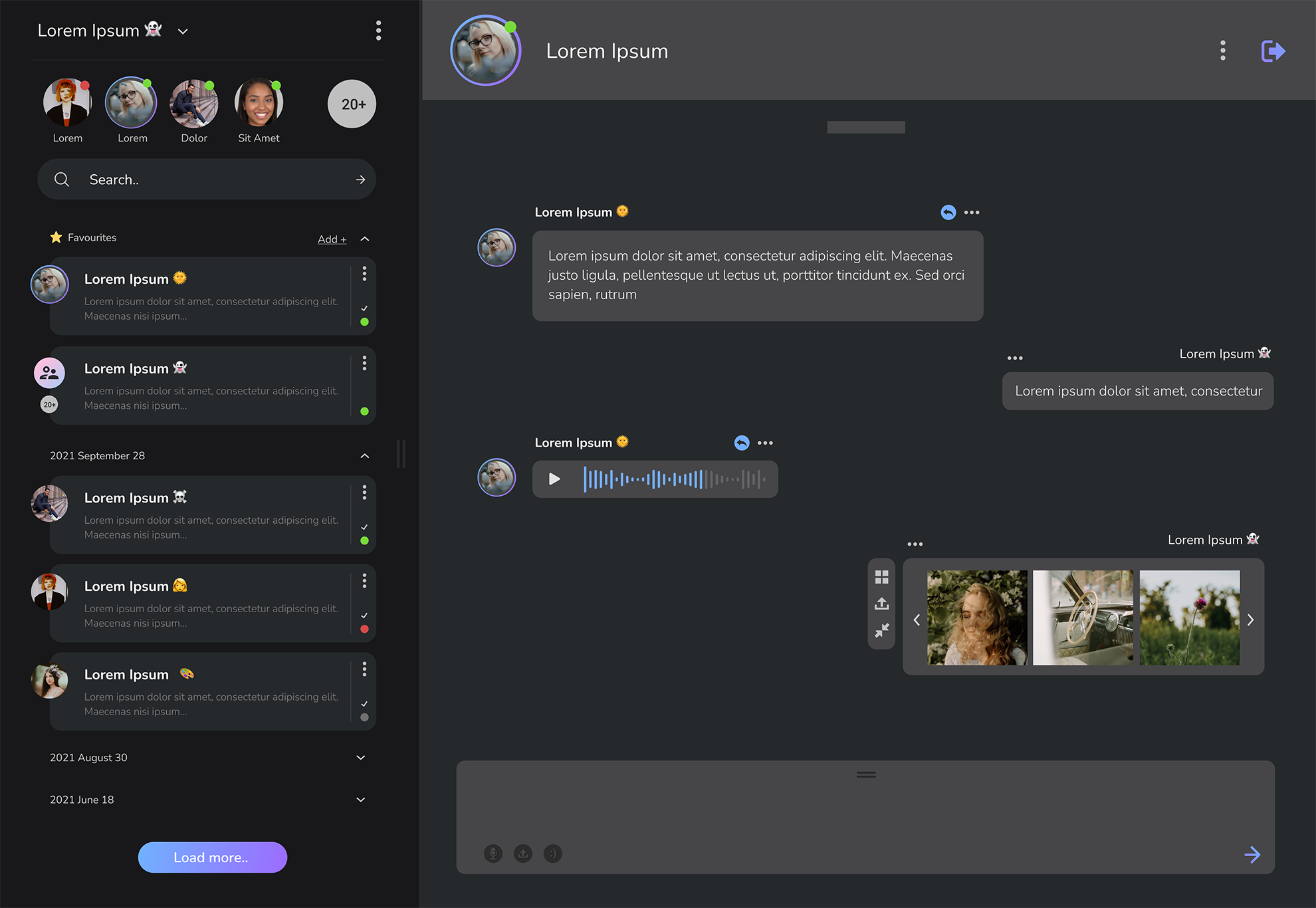The image size is (1316, 908).
Task: Open the account dropdown next to Lorem Ipsum
Action: (x=183, y=31)
